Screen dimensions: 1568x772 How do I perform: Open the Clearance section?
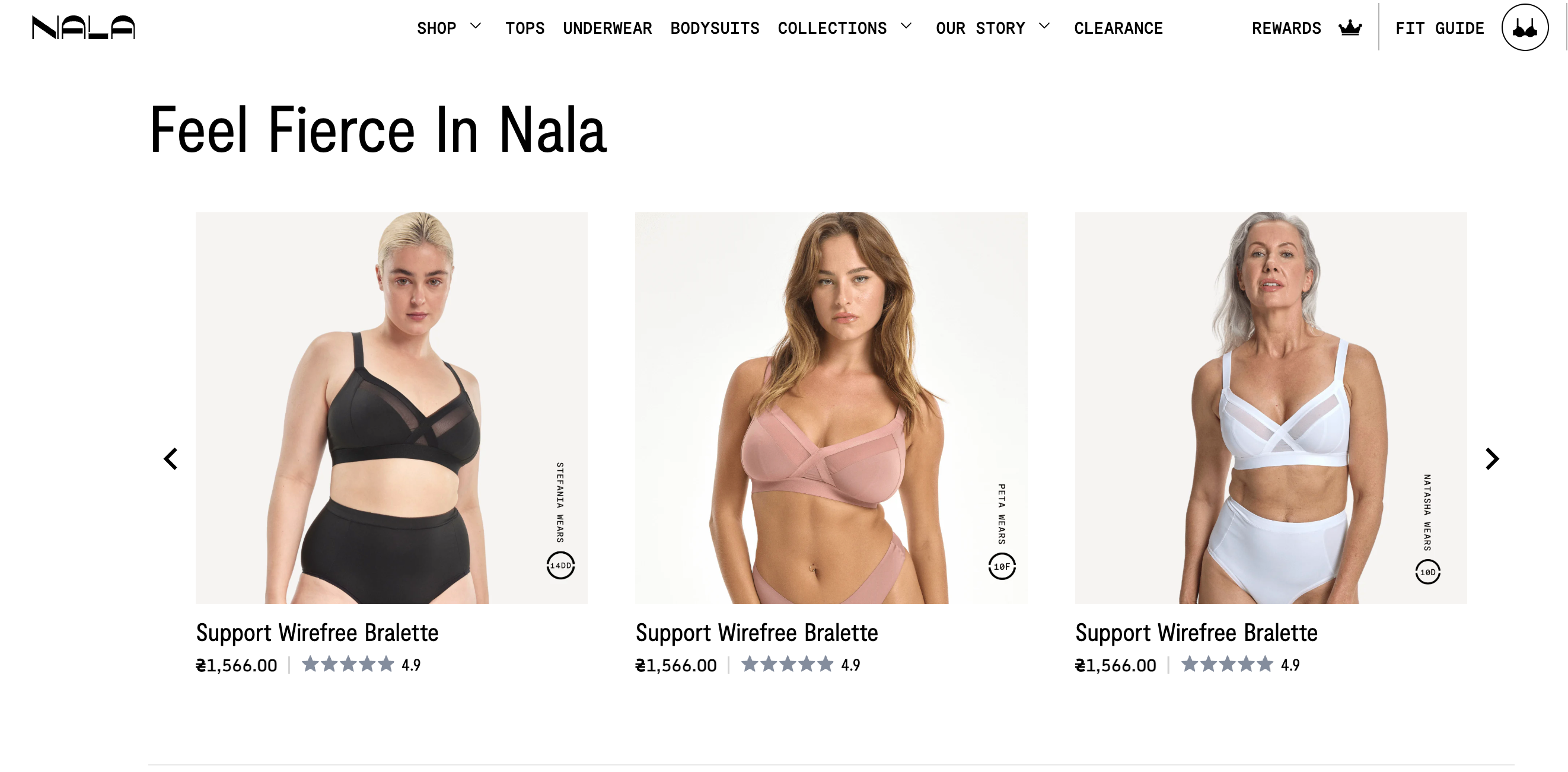point(1118,28)
